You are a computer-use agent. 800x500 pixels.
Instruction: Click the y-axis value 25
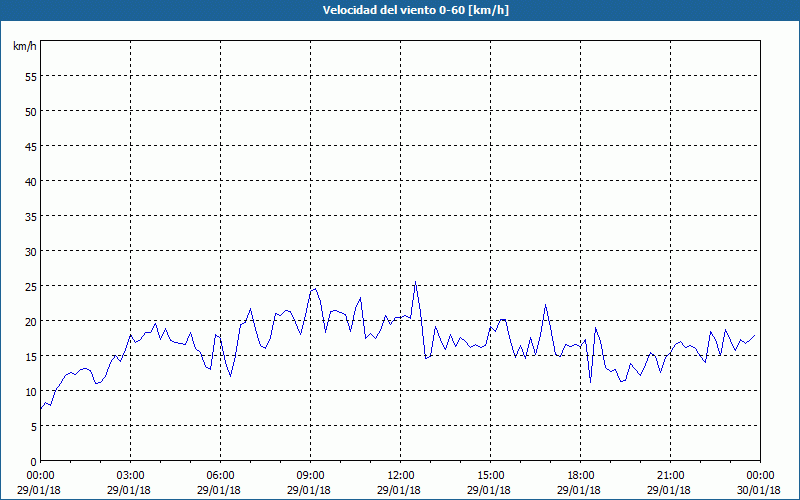31,286
